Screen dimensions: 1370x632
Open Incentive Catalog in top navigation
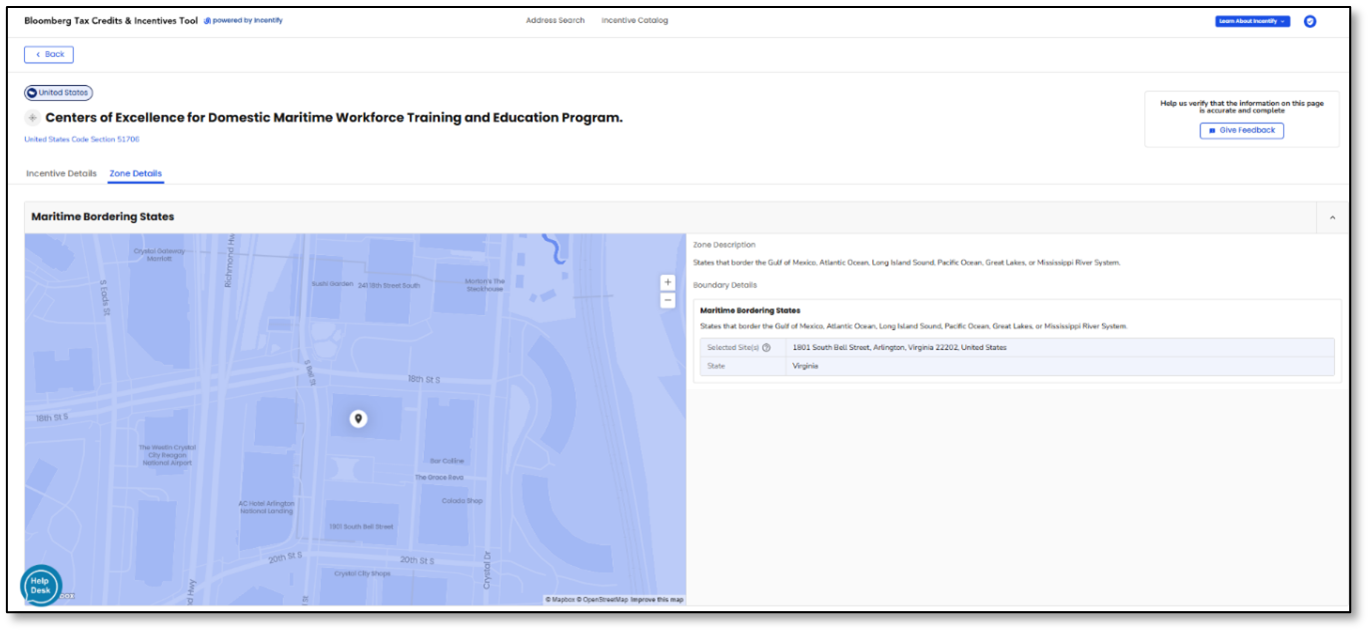click(634, 20)
